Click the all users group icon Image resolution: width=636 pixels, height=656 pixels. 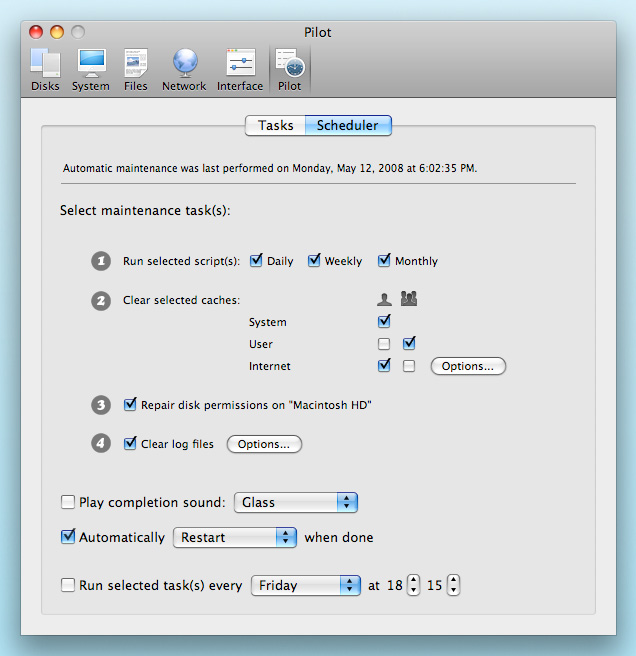409,299
